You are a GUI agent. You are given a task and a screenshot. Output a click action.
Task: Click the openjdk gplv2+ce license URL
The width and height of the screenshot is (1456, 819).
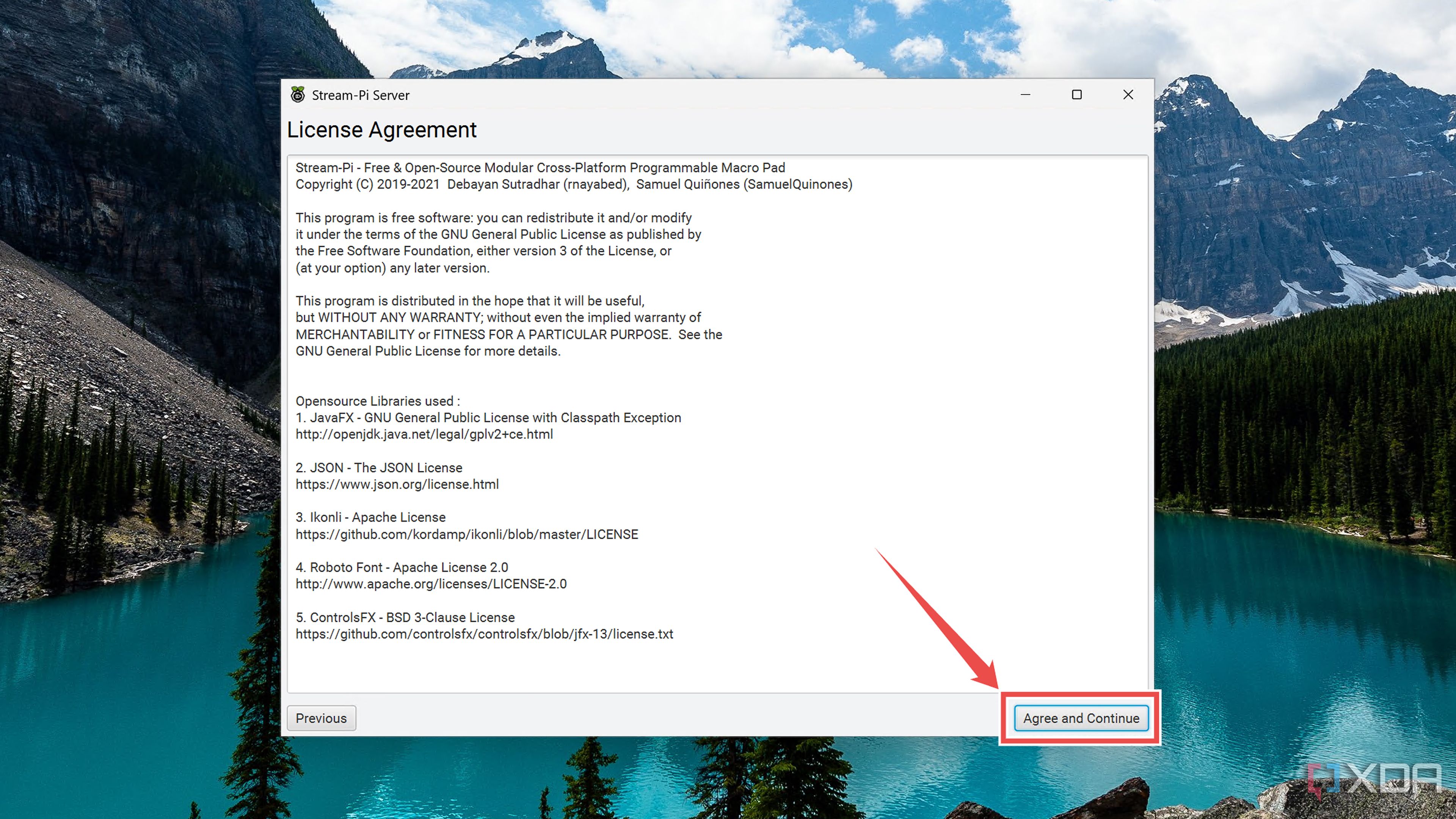pos(424,434)
